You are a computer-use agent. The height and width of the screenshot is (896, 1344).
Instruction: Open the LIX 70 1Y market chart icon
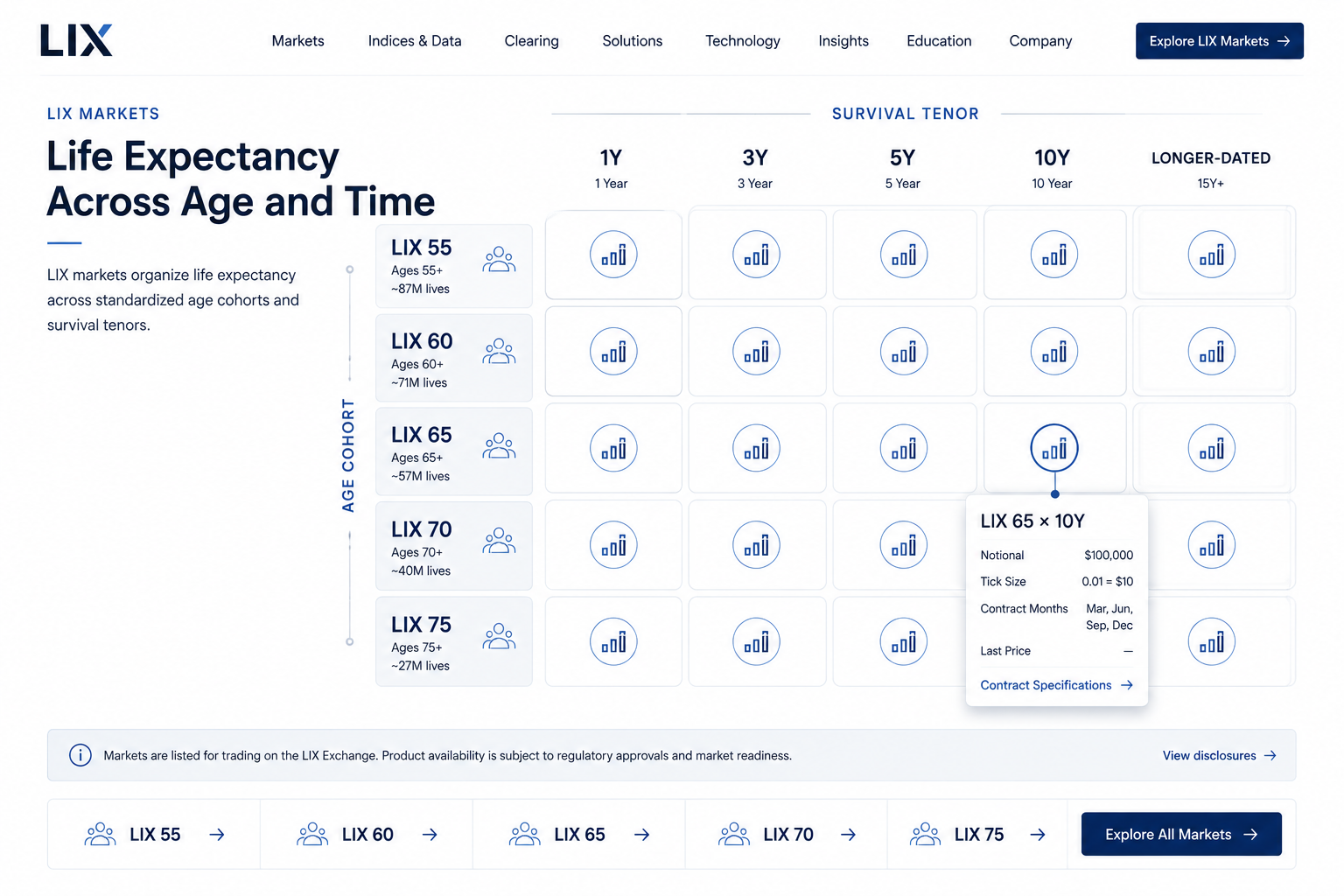(613, 545)
